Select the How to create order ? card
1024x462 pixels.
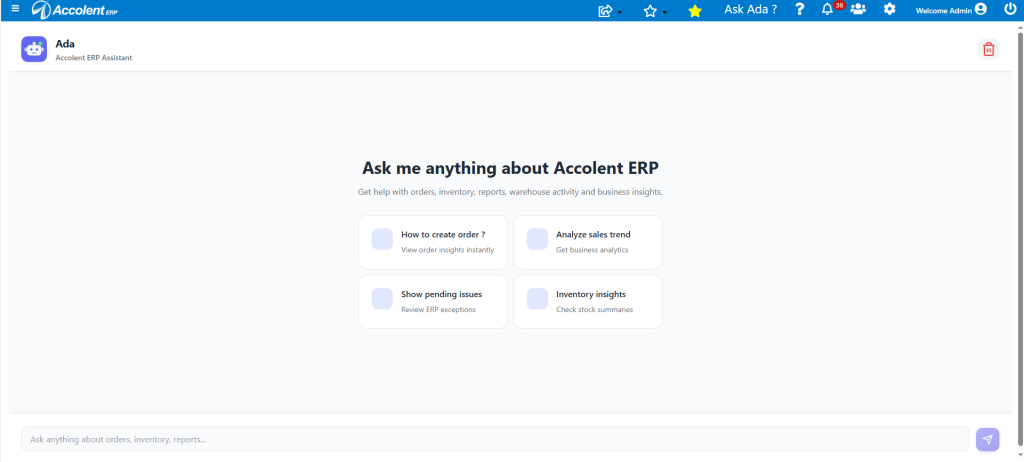[433, 242]
